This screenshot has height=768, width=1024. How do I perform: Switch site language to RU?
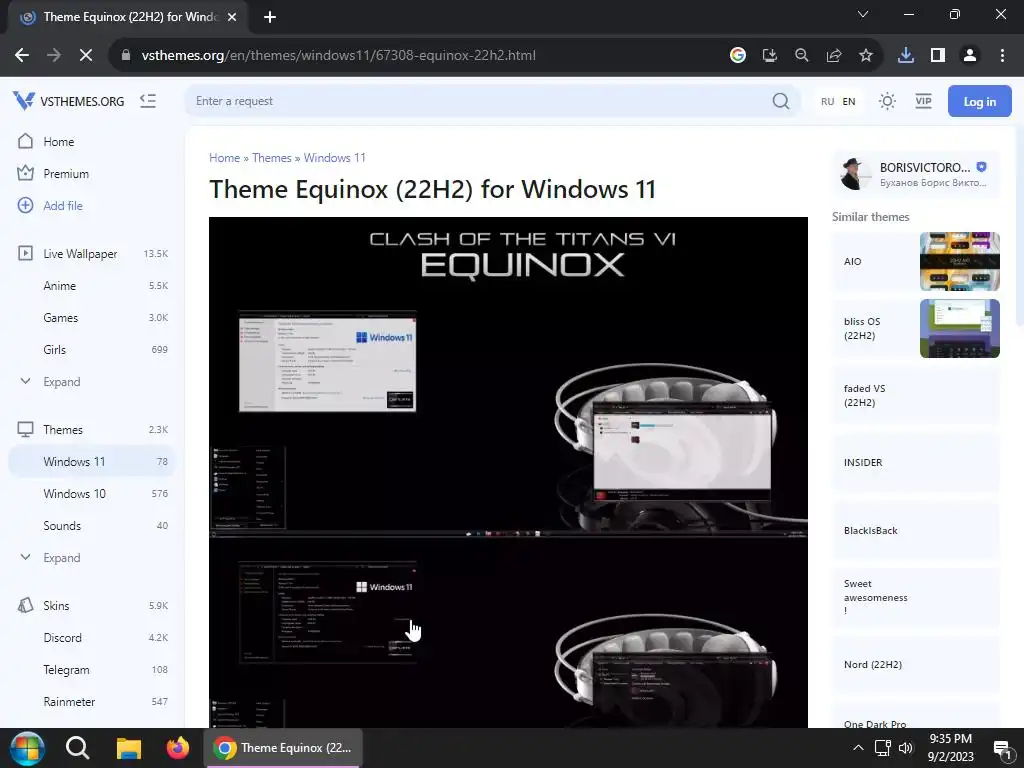pyautogui.click(x=827, y=101)
